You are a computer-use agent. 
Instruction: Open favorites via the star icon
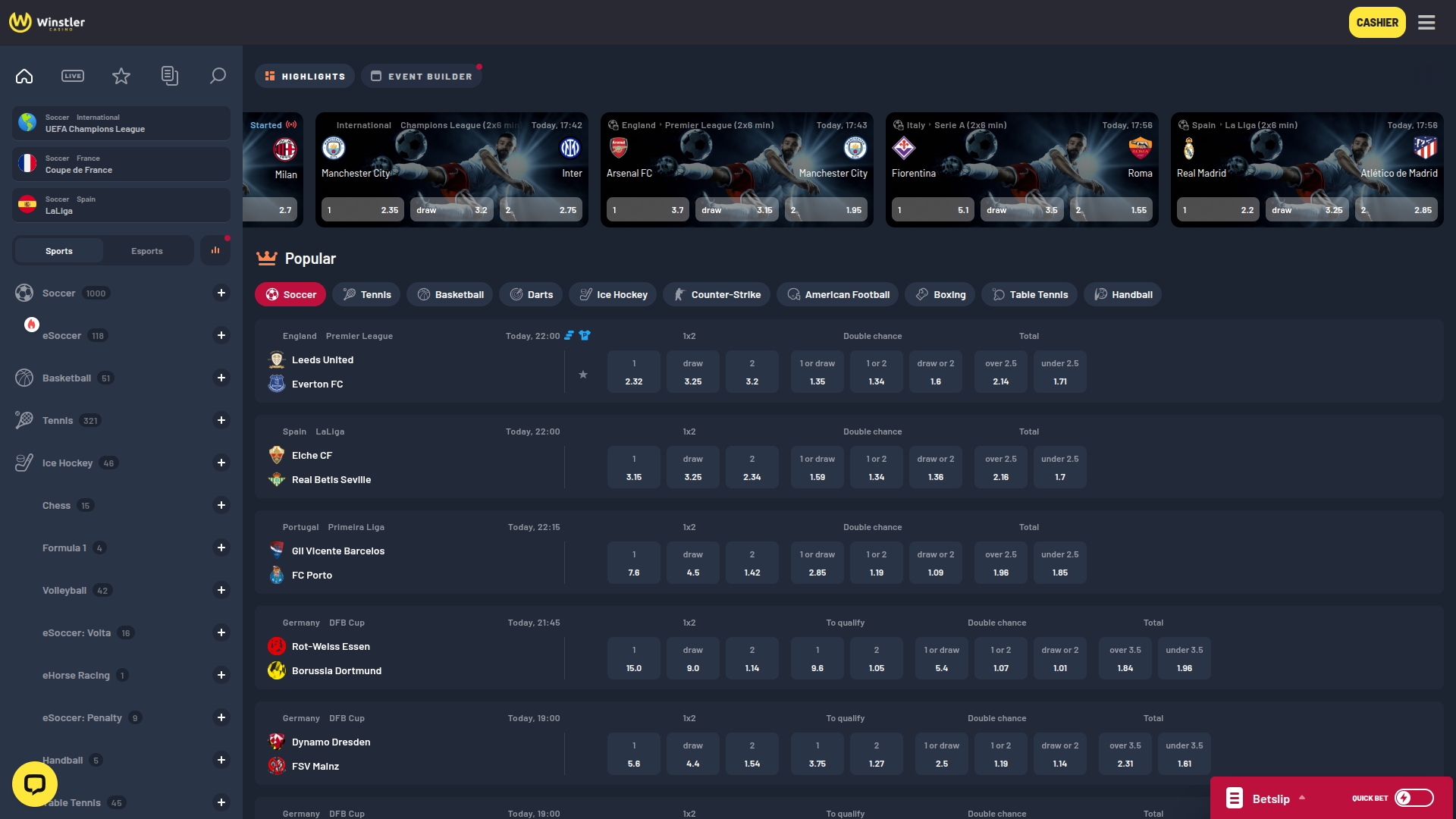[121, 76]
